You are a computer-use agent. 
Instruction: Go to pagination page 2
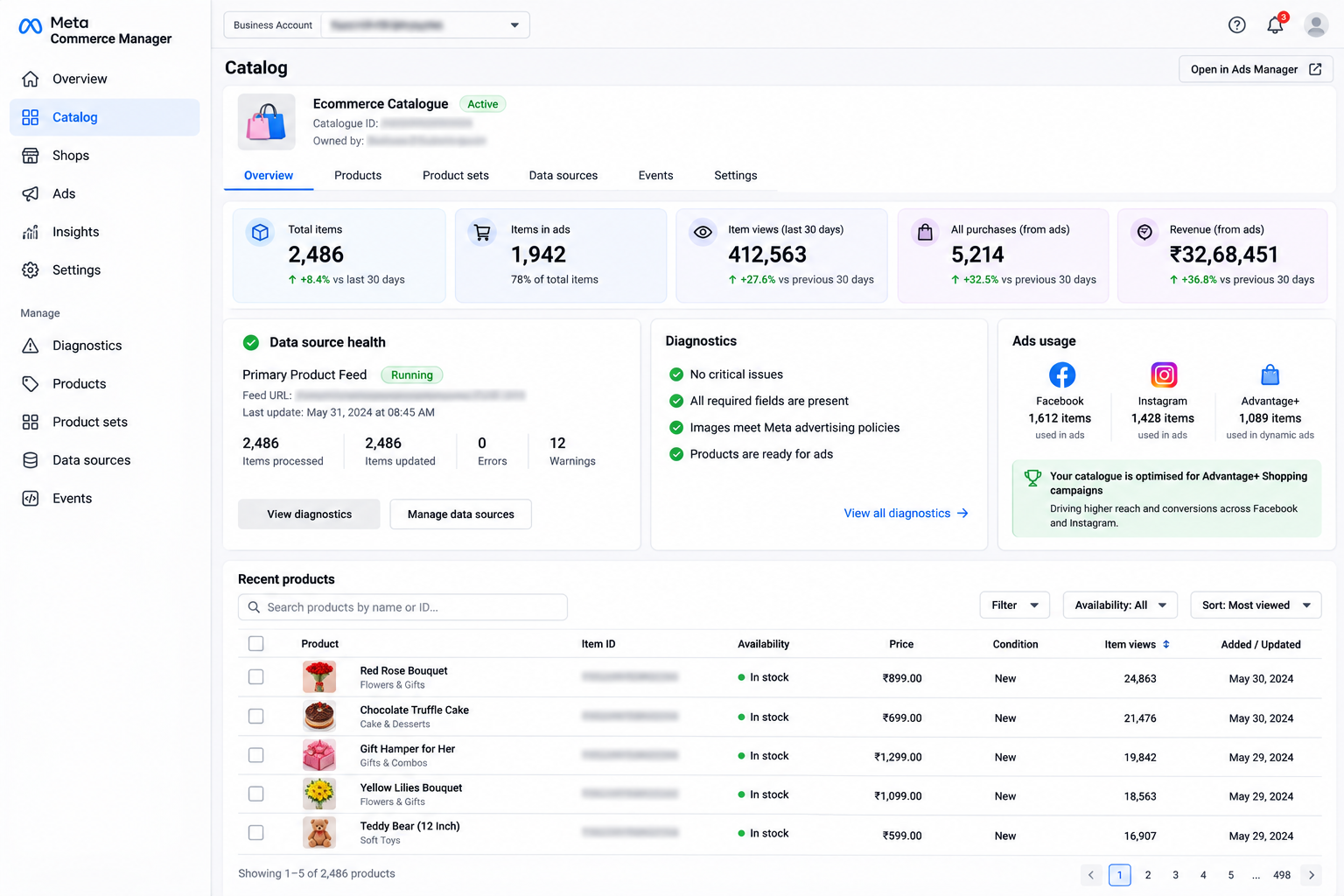[1148, 875]
